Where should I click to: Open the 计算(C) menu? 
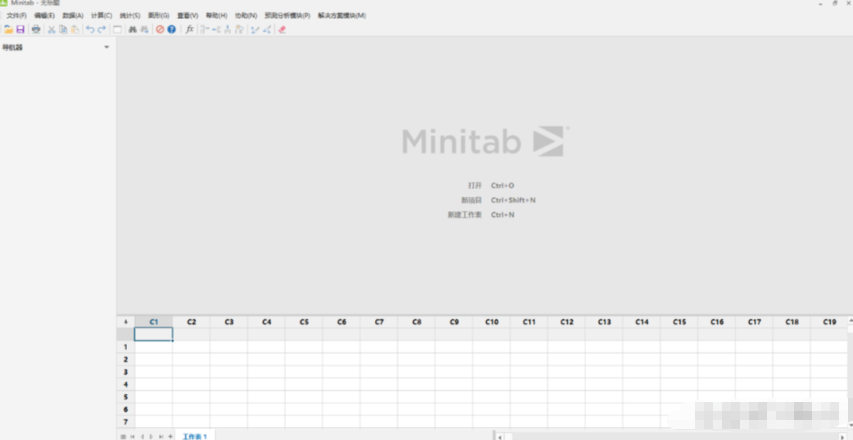pos(102,16)
